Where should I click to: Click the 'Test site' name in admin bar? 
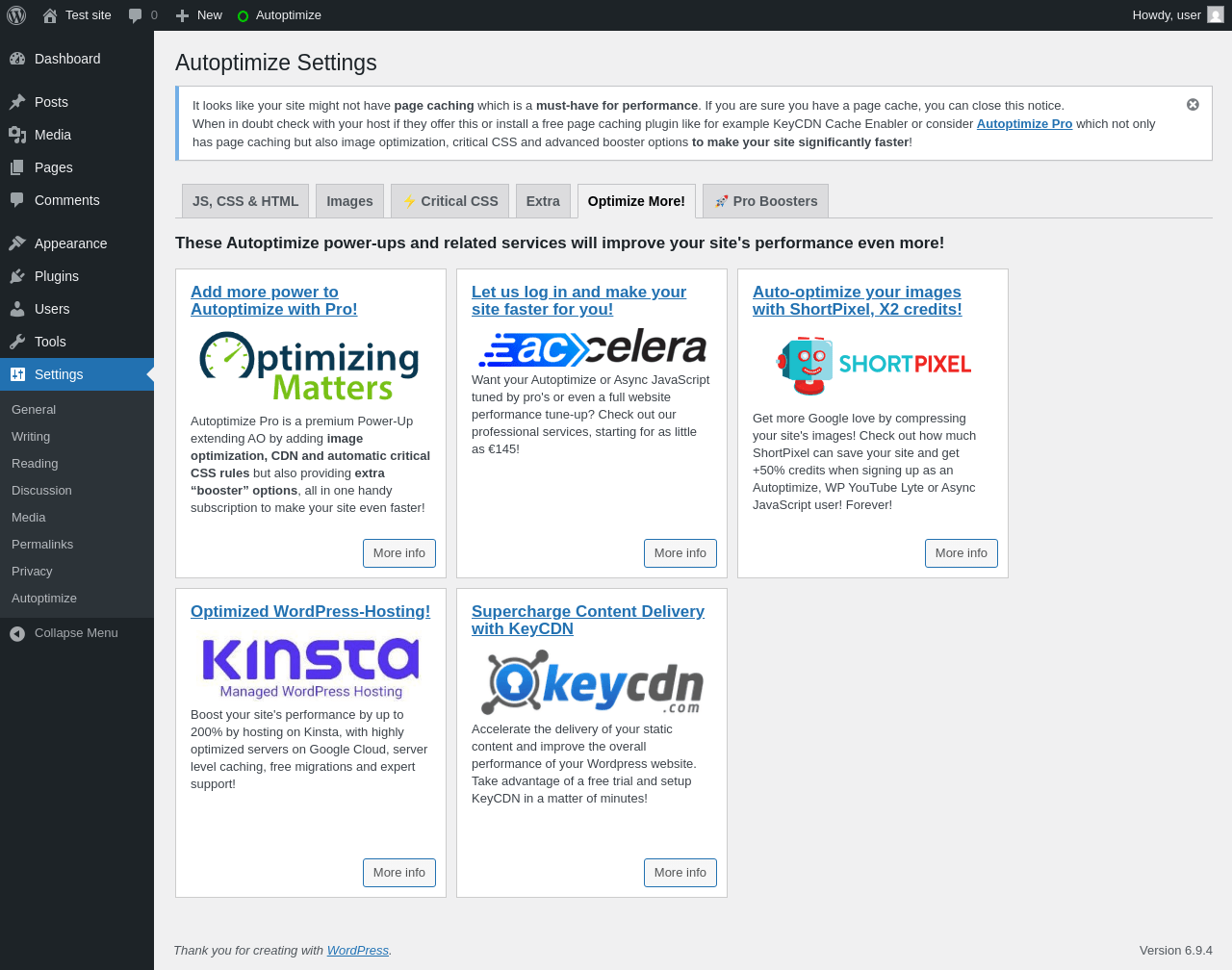point(89,15)
